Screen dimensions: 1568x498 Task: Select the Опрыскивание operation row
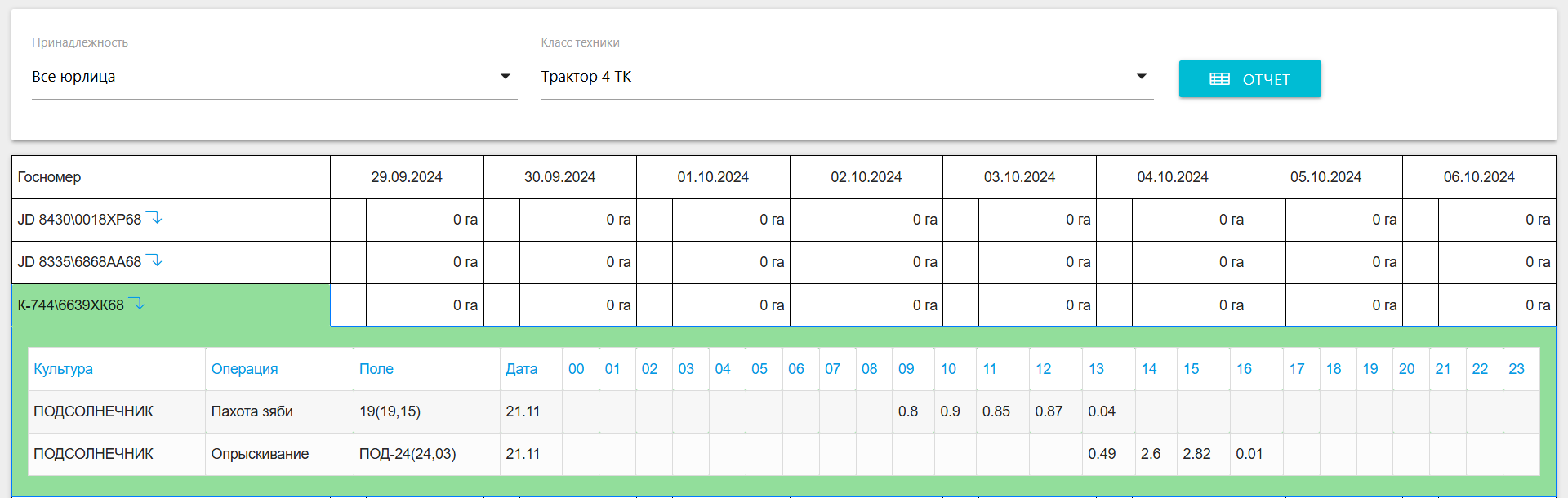click(260, 454)
